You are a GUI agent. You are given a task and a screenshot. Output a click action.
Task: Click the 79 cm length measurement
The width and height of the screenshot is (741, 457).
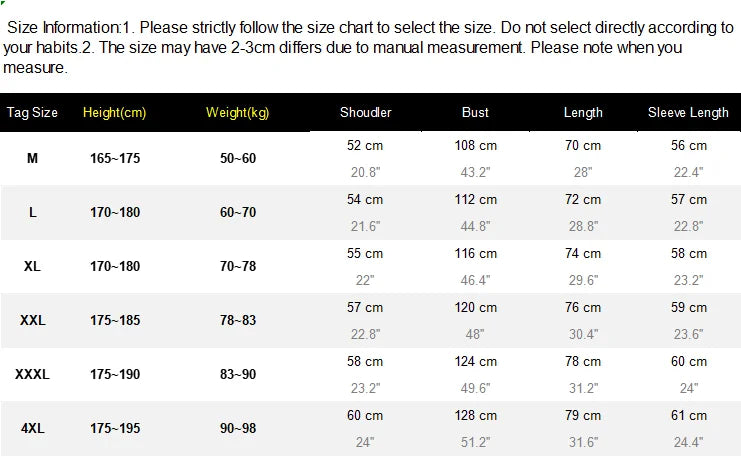point(583,415)
